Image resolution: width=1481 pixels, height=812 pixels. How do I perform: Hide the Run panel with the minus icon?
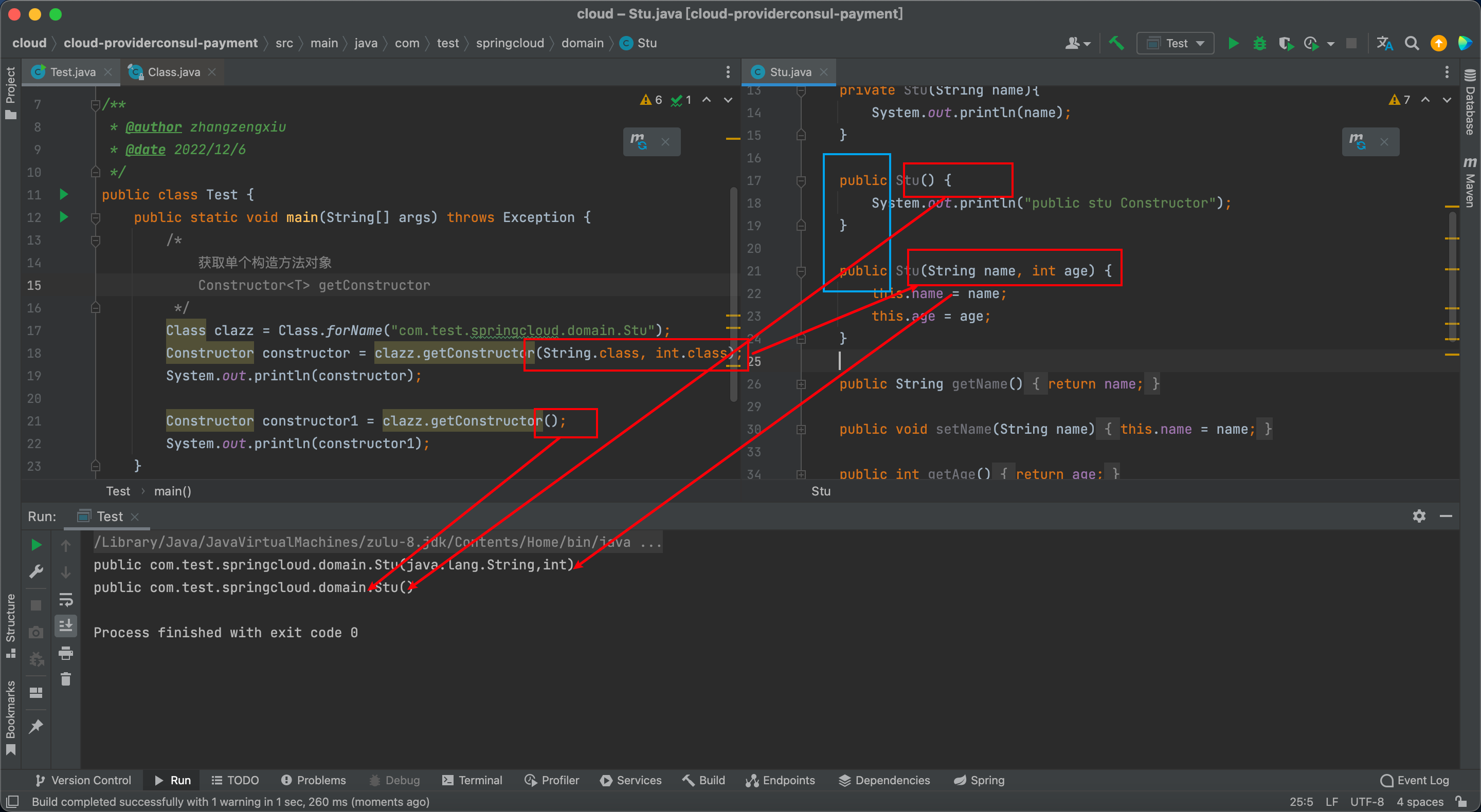[x=1447, y=516]
